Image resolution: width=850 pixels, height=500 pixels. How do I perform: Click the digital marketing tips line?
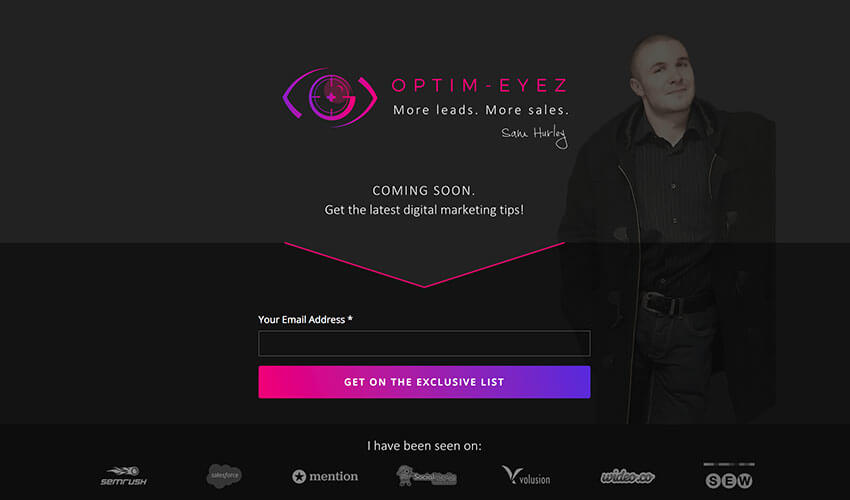pos(424,210)
